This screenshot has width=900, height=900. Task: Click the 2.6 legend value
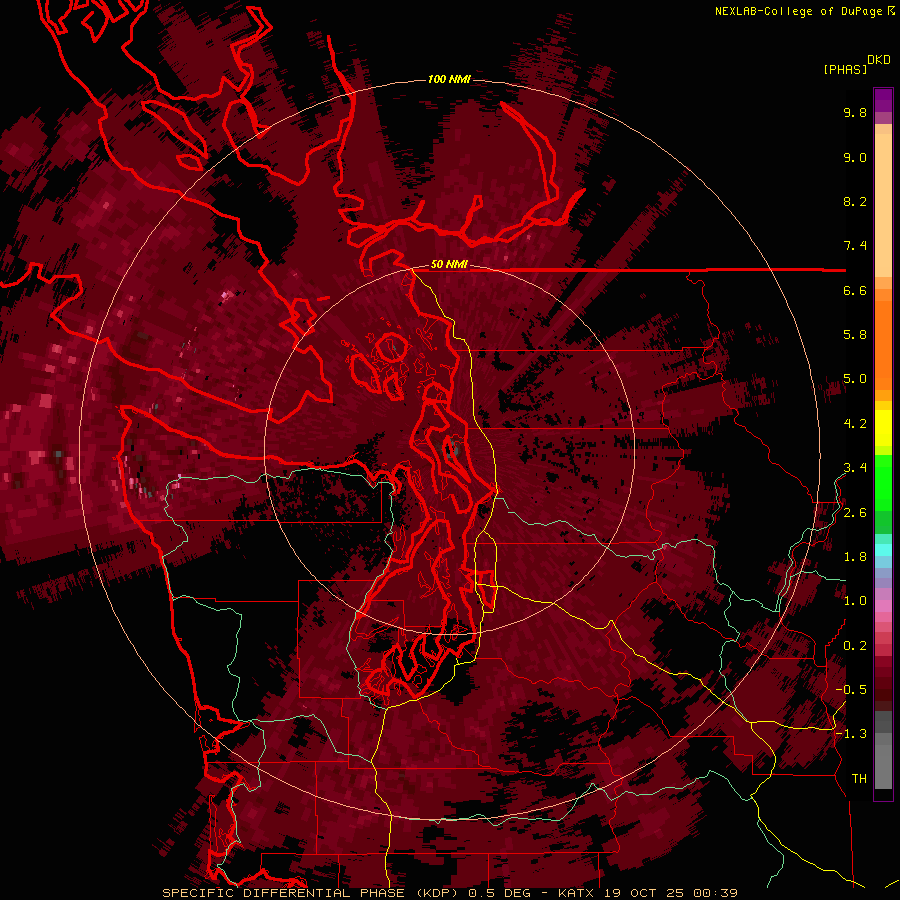[855, 513]
